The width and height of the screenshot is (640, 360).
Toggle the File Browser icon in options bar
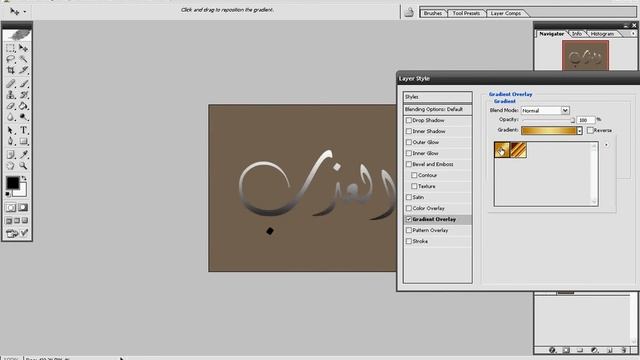coord(409,12)
